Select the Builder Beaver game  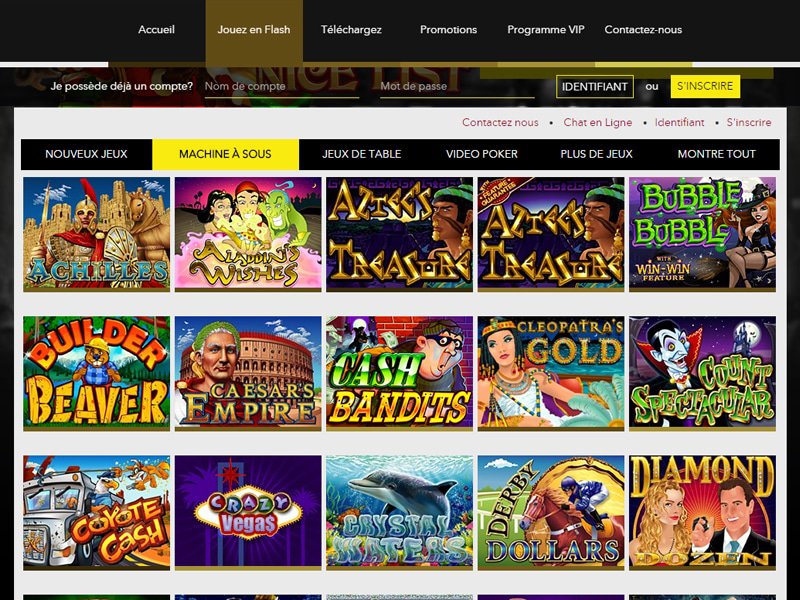pyautogui.click(x=96, y=373)
